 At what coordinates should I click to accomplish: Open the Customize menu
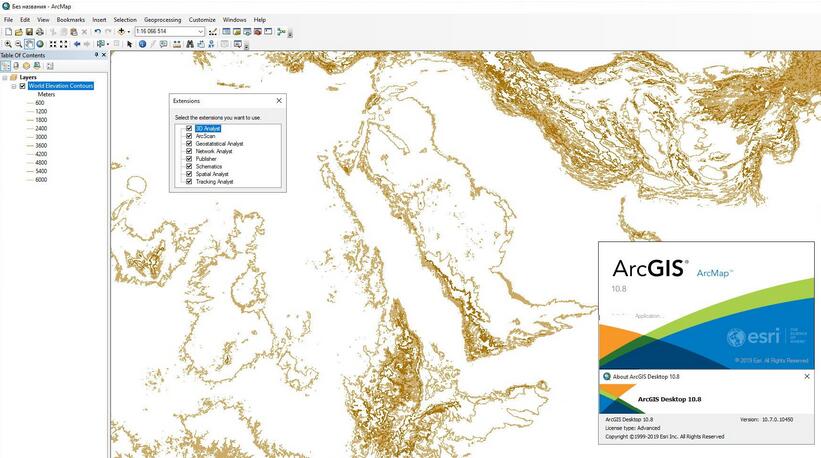pyautogui.click(x=202, y=20)
